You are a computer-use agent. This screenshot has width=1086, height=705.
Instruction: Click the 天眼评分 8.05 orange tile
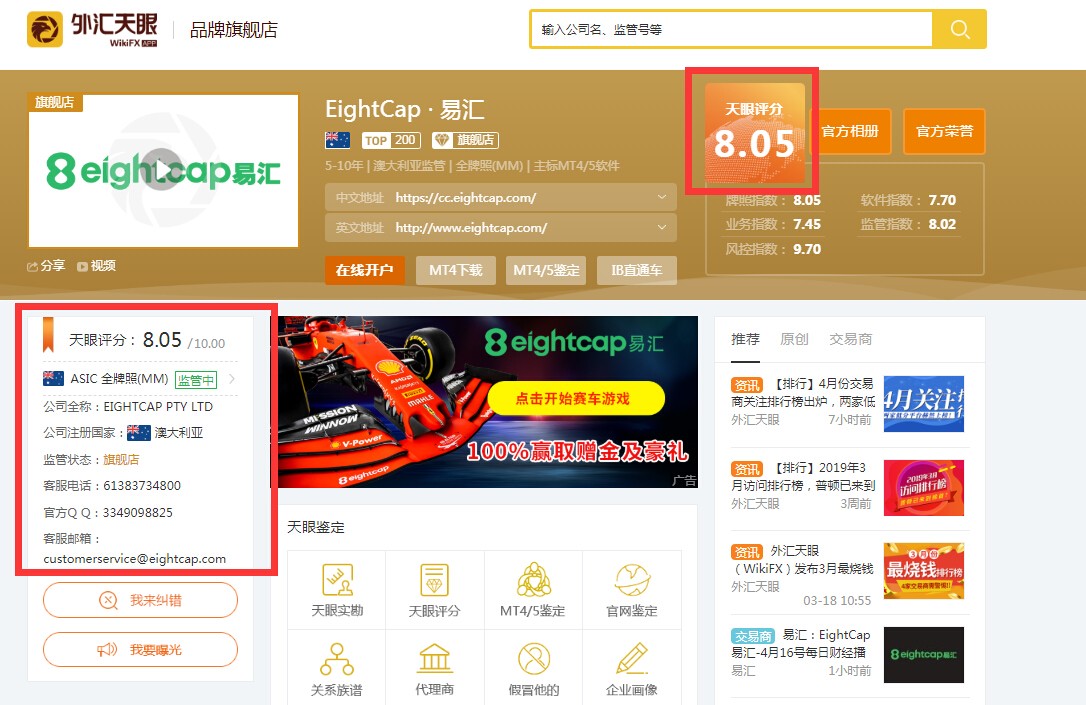pyautogui.click(x=755, y=133)
